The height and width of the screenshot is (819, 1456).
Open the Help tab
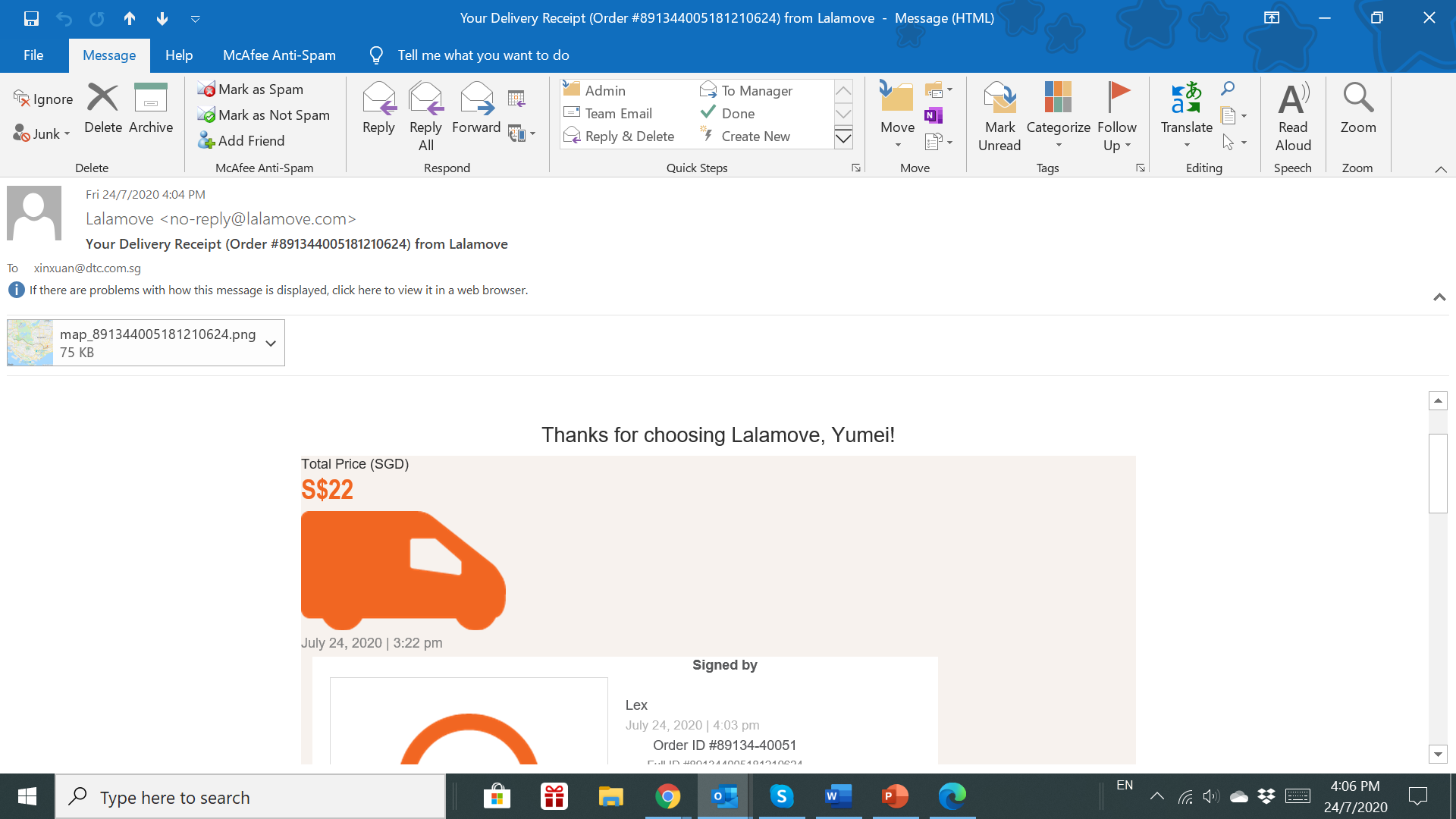[179, 55]
